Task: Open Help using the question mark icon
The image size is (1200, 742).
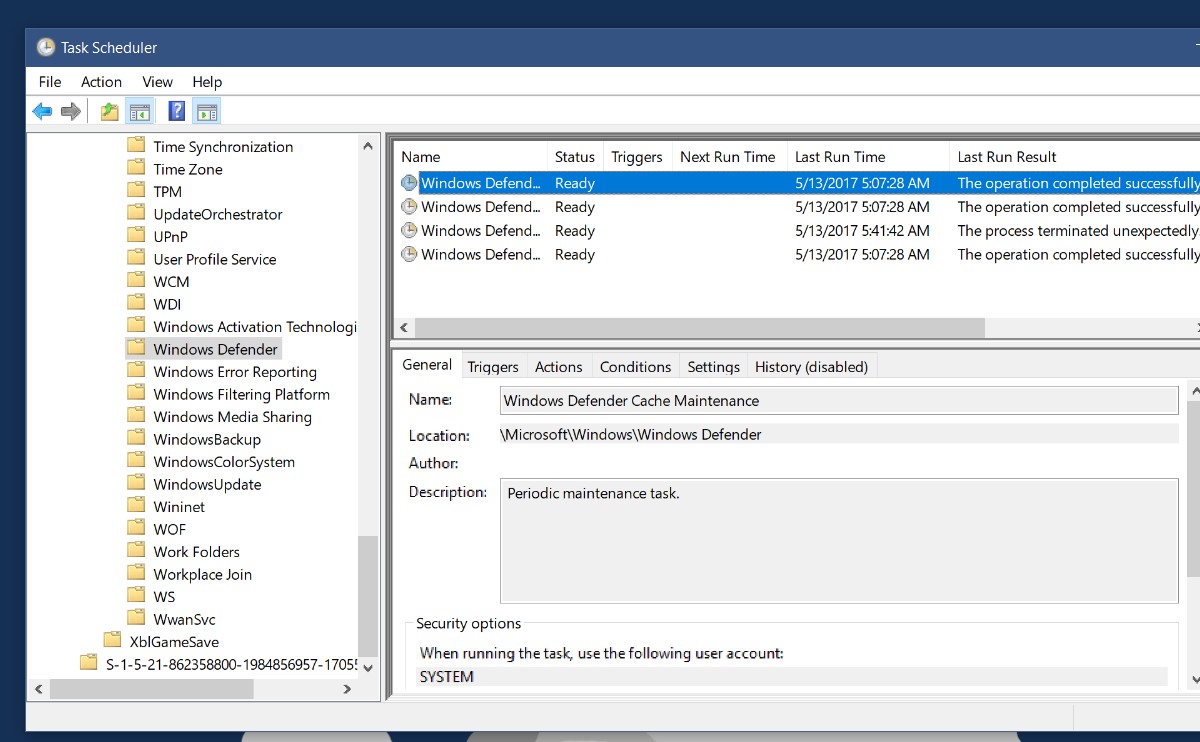Action: [x=176, y=111]
